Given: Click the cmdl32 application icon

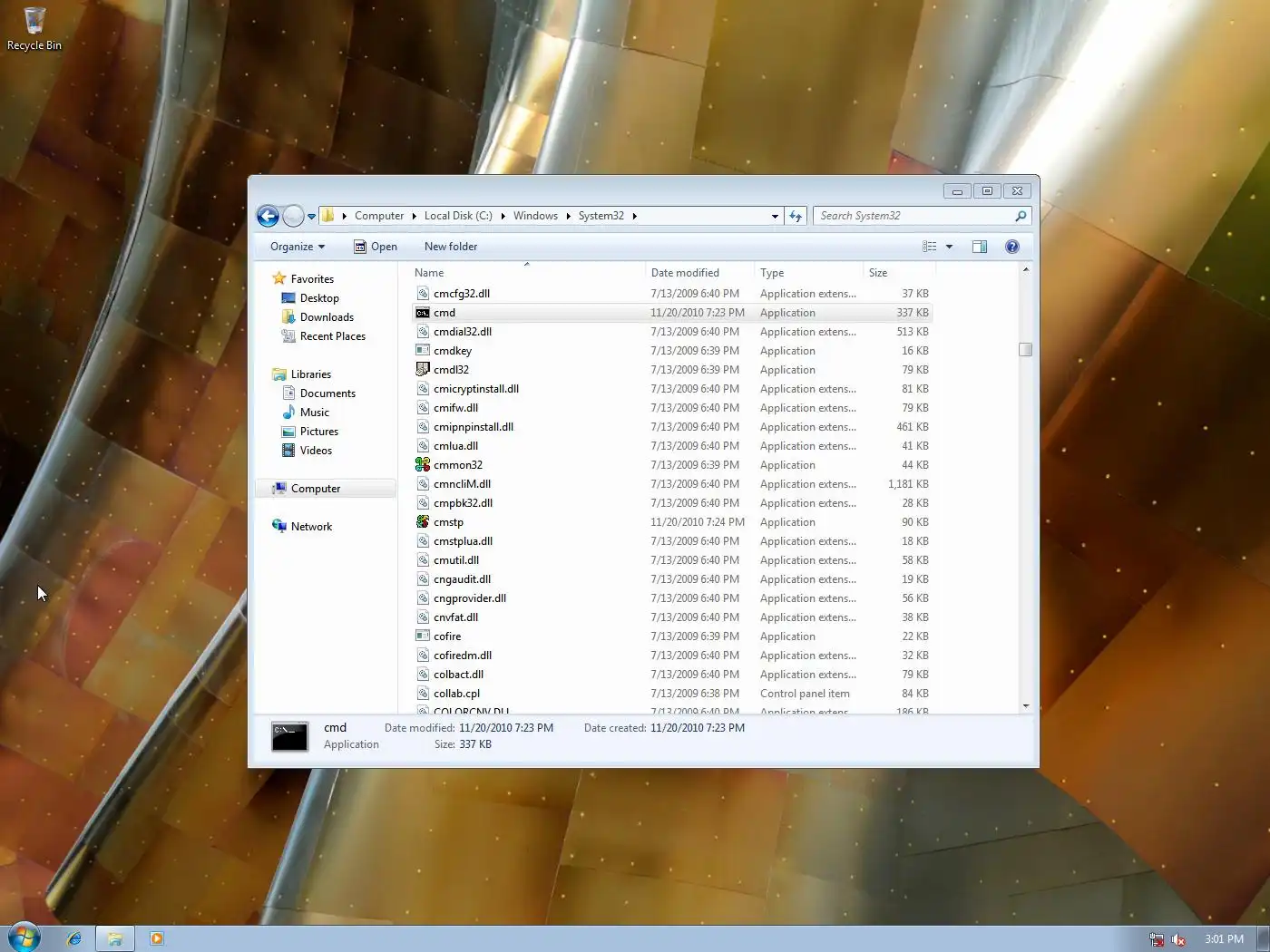Looking at the screenshot, I should click(x=423, y=370).
